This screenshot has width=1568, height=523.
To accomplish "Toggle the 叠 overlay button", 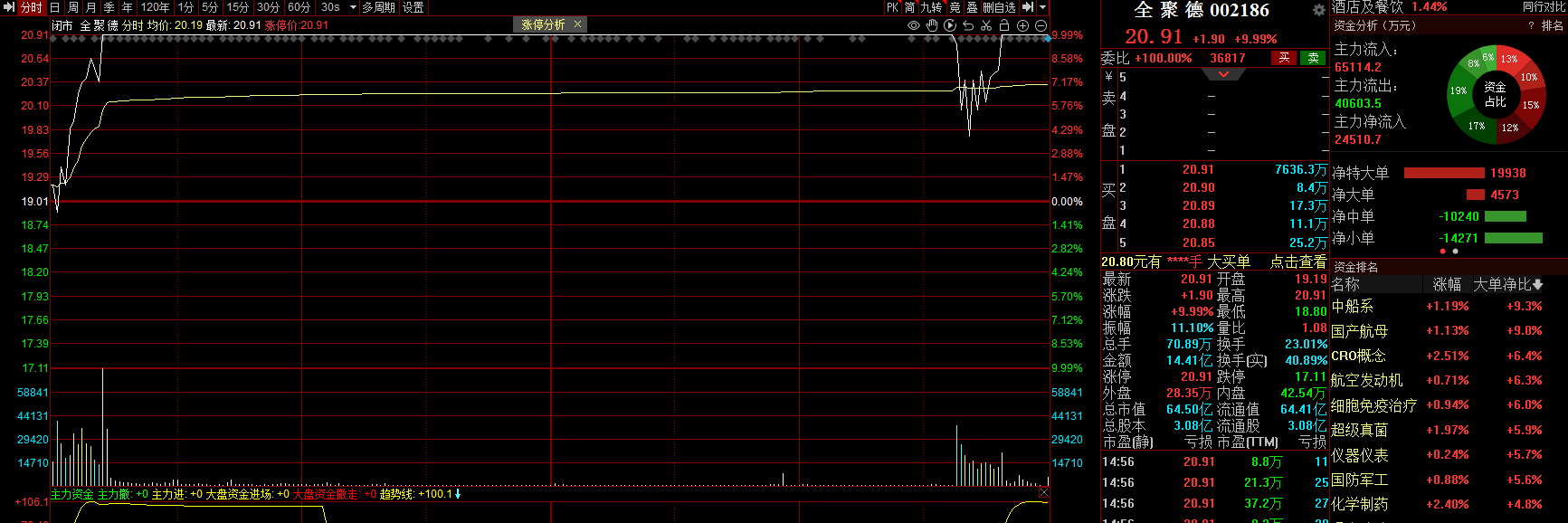I will [972, 7].
